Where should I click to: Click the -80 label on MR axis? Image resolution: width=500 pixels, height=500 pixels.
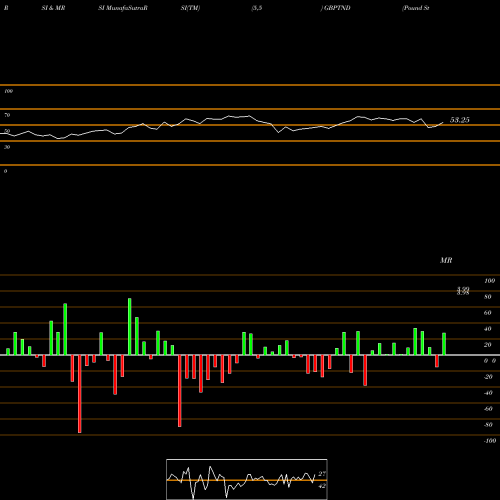pyautogui.click(x=488, y=425)
